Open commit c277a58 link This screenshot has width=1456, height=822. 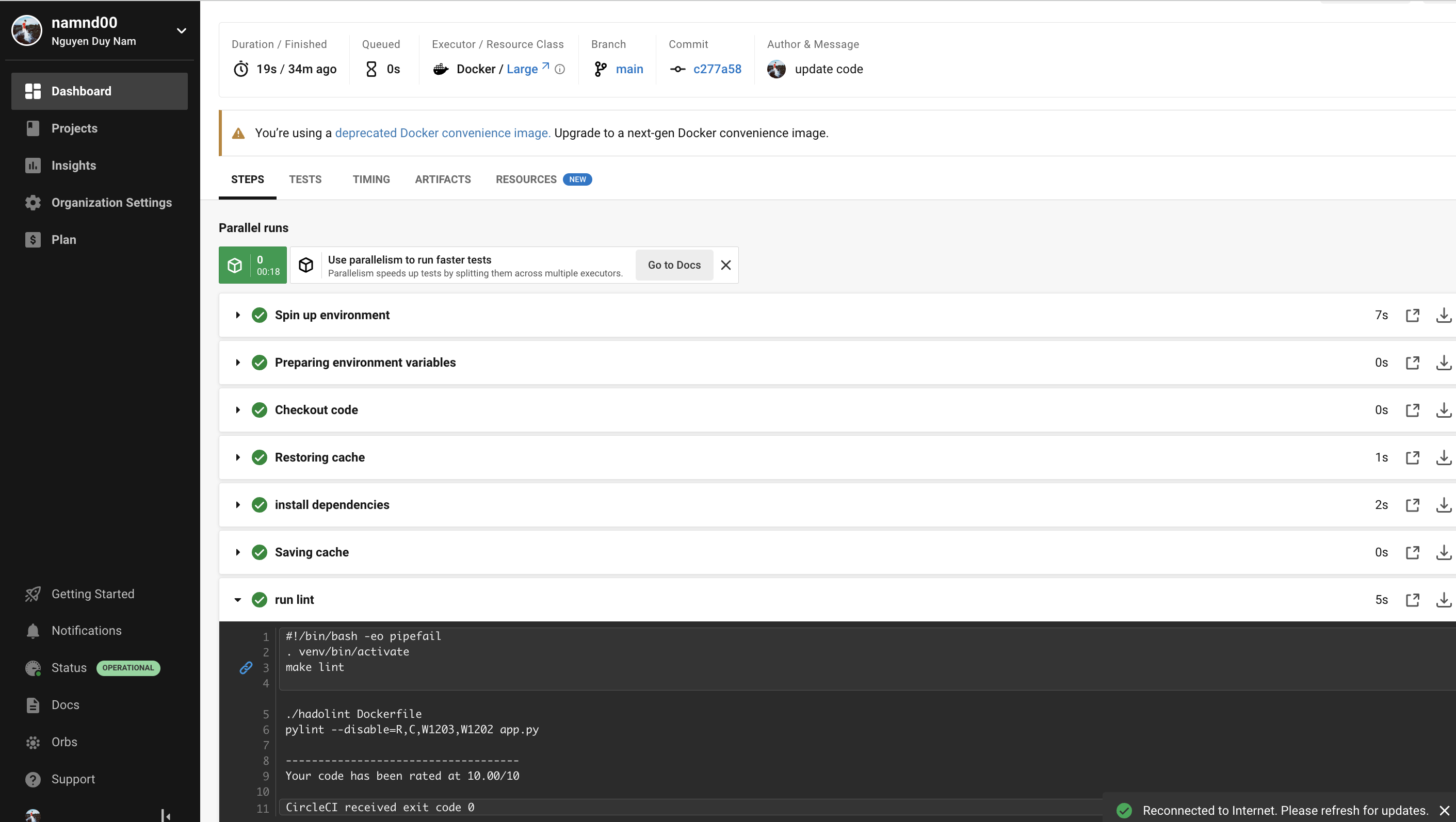pos(717,70)
